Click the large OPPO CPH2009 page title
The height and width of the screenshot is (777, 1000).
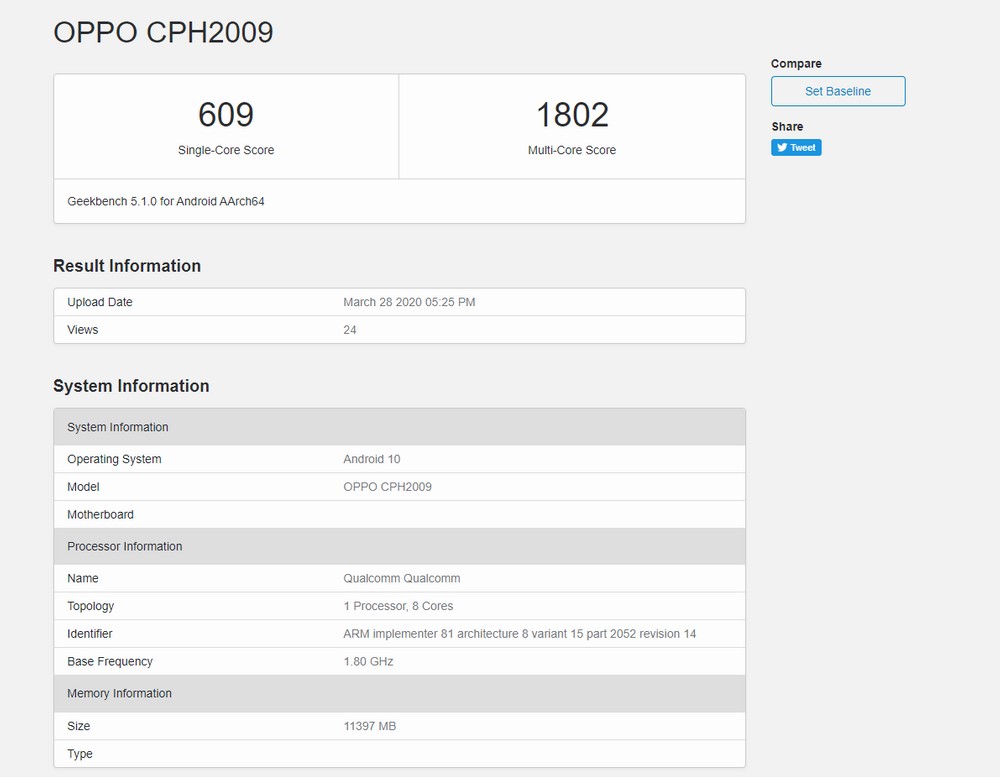pos(163,32)
